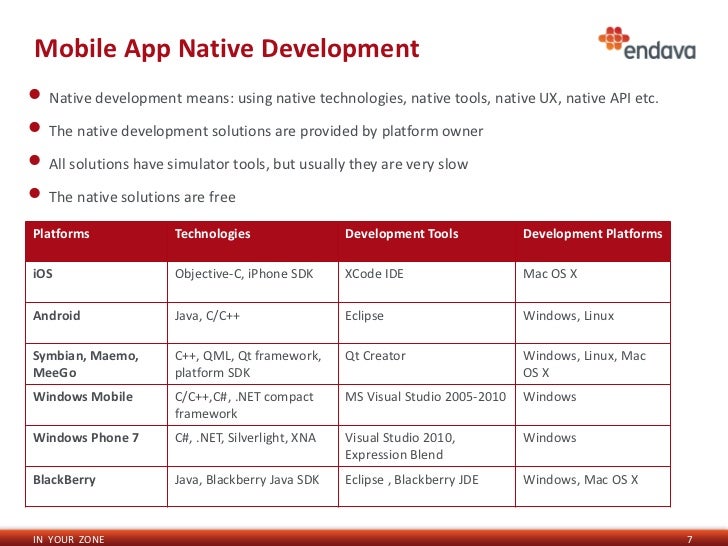Select the 'Windows Phone 7' platform cell
The image size is (728, 546).
pos(96,446)
